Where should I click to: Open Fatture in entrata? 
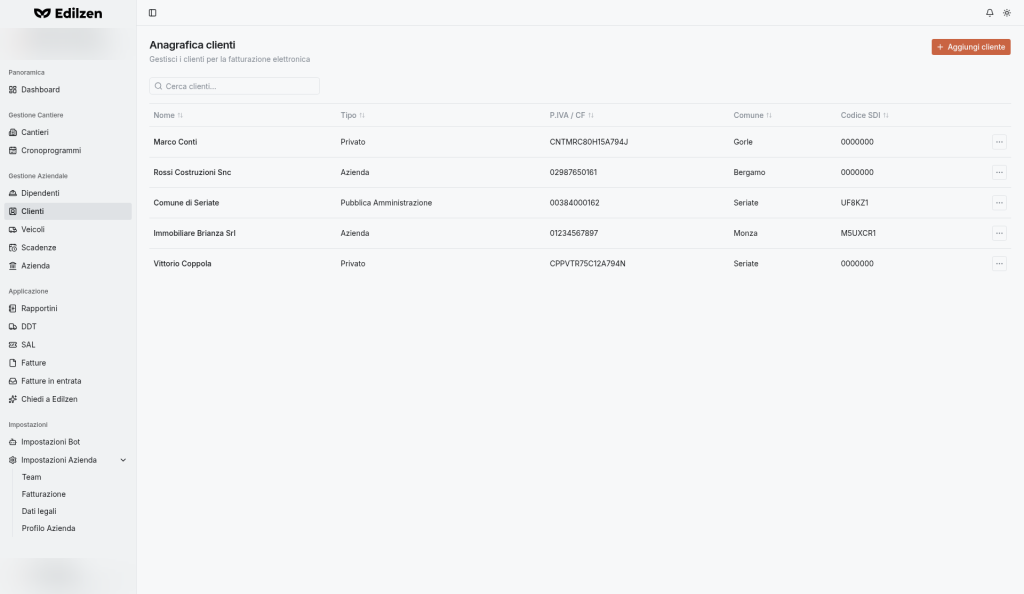click(x=68, y=381)
